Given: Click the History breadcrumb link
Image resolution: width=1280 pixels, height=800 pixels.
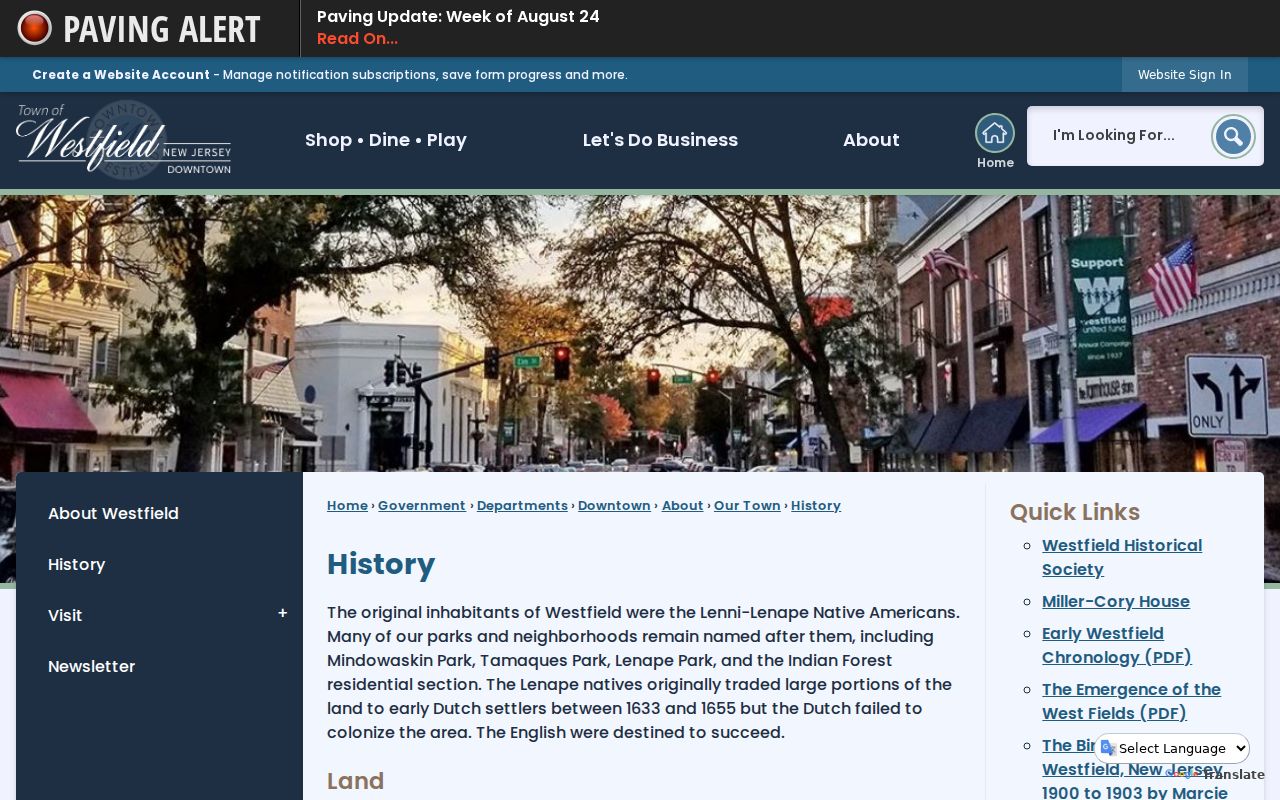Looking at the screenshot, I should point(816,506).
